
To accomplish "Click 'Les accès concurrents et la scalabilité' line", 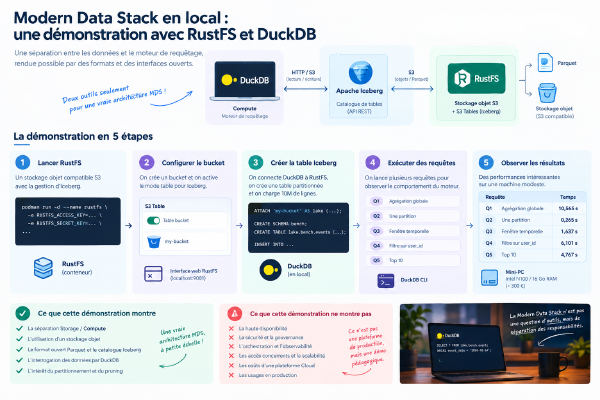I will (282, 356).
